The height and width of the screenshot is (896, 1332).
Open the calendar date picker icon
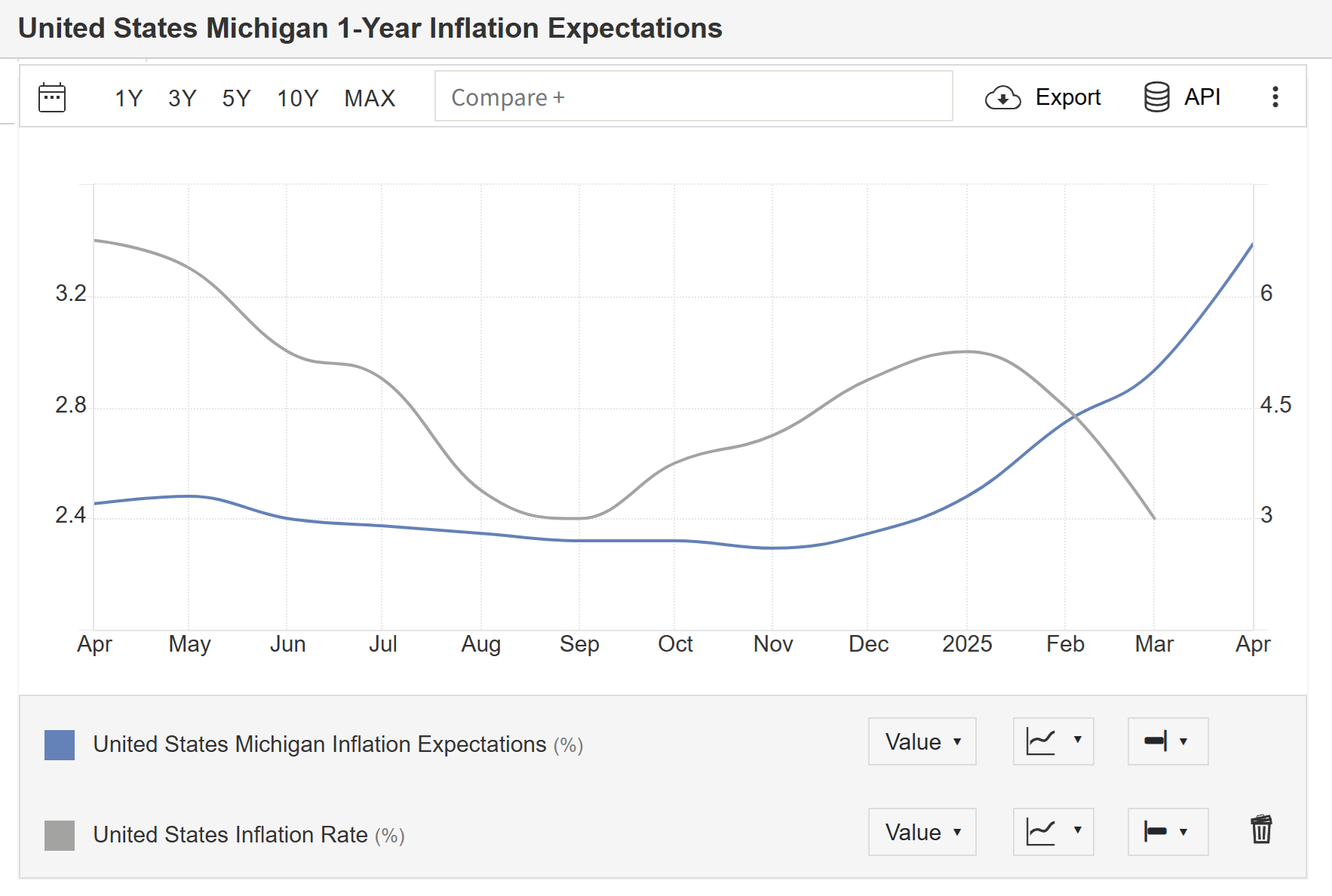[x=52, y=97]
